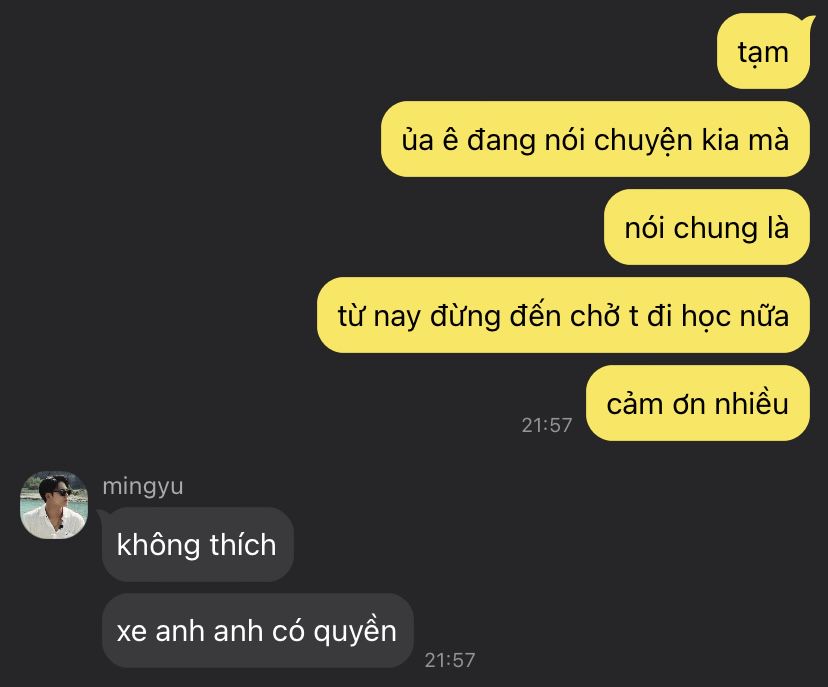Select the gray 'không thích' message bubble
828x687 pixels.
tap(197, 544)
